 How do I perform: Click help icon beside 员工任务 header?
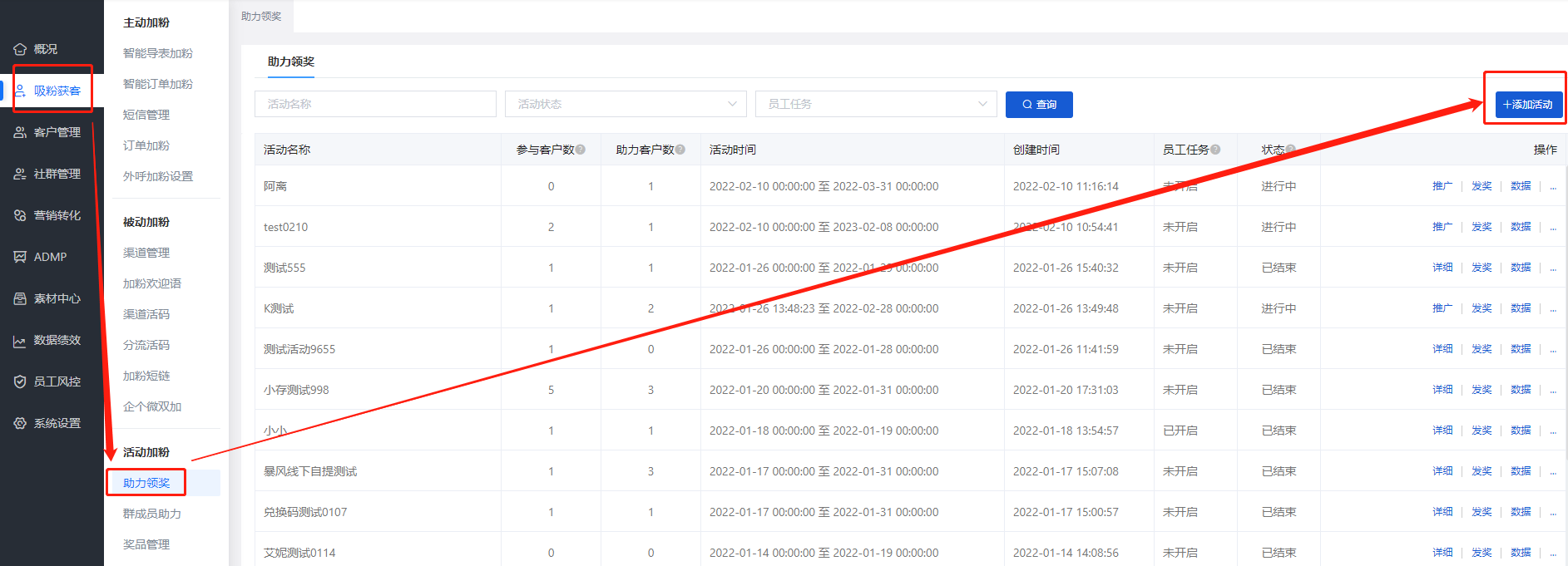click(1215, 150)
